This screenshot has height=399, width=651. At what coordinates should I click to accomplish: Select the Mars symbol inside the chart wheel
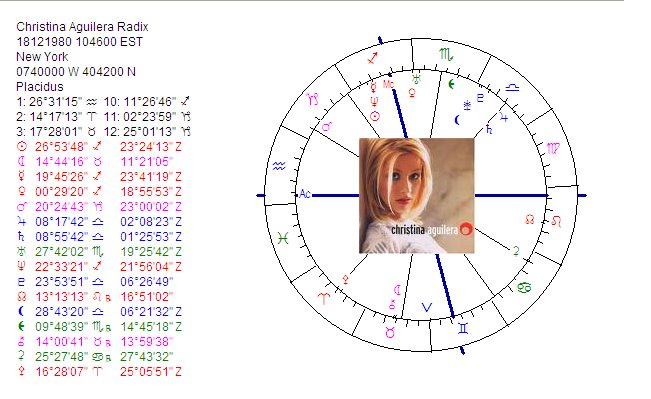click(327, 127)
